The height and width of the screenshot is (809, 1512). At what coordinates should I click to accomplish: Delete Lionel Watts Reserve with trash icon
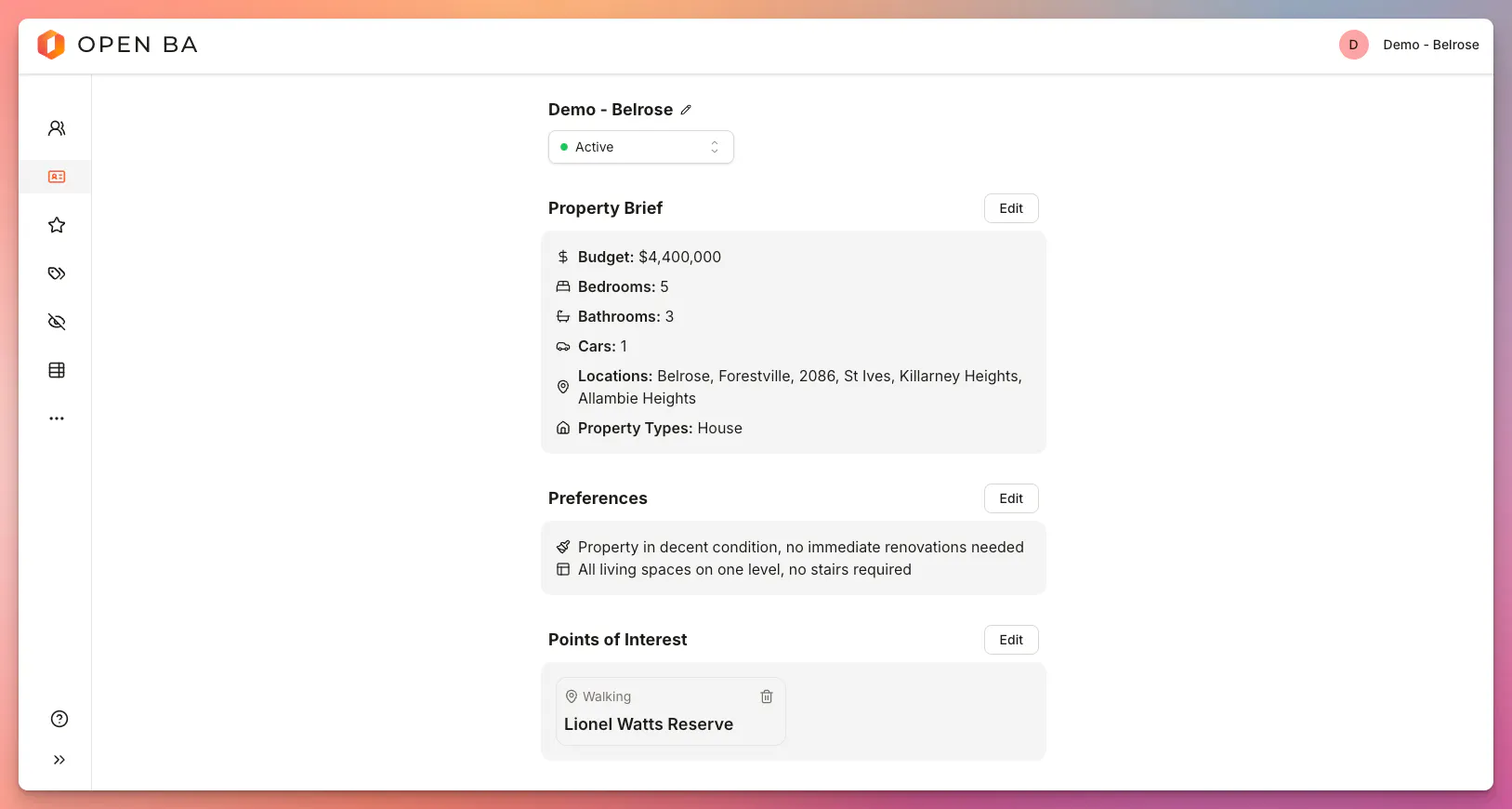767,696
